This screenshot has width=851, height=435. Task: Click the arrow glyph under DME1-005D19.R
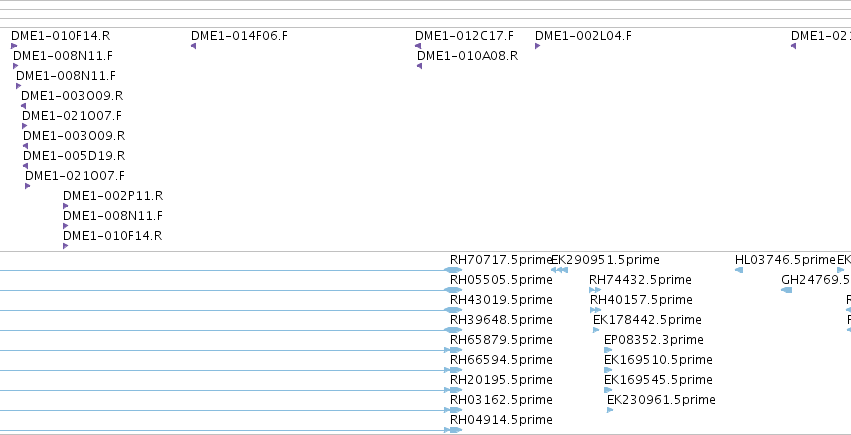[25, 166]
